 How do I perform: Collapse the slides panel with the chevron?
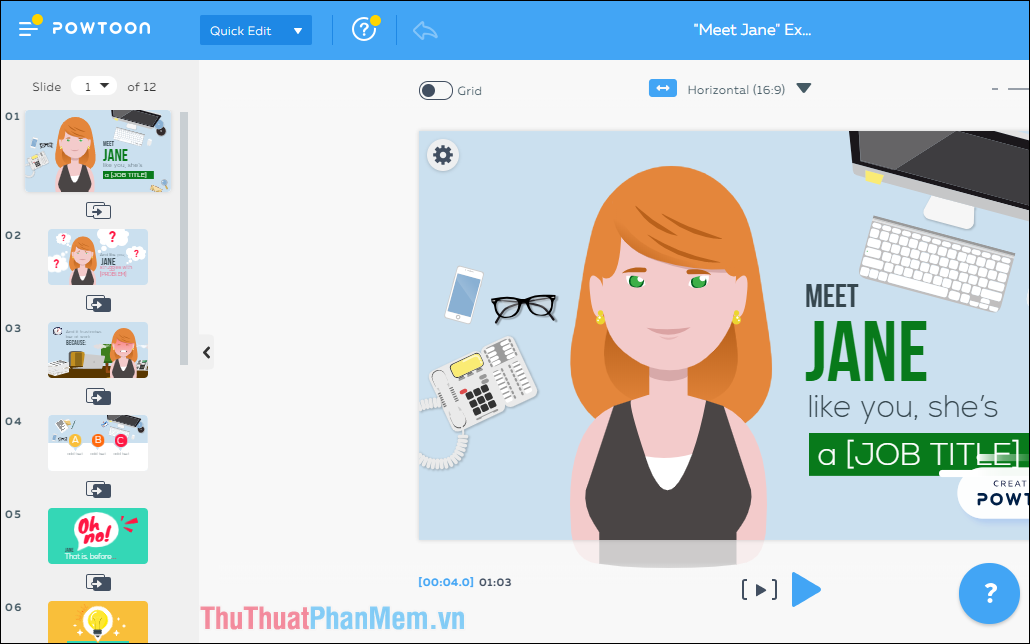point(206,352)
